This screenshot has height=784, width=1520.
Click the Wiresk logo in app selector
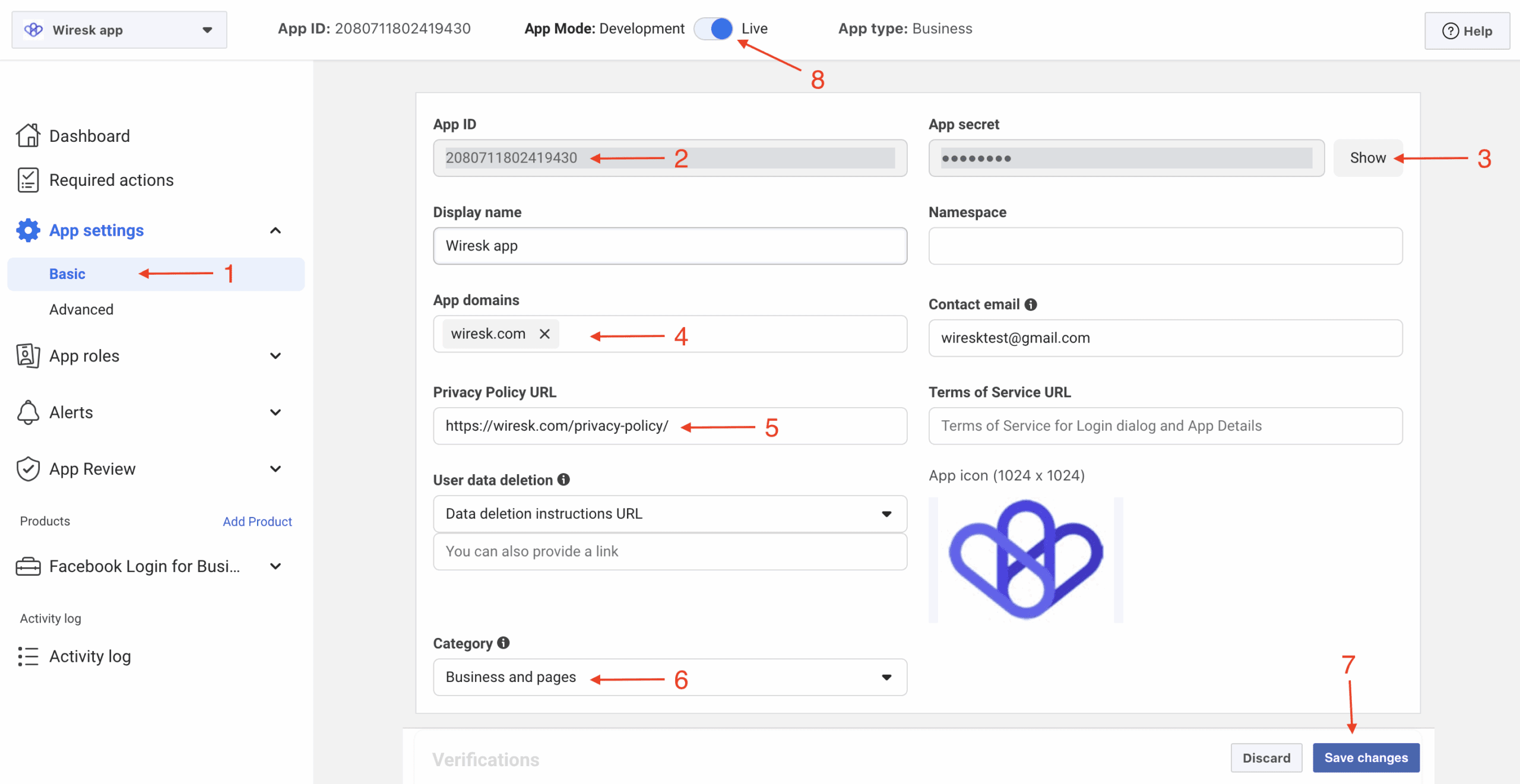point(34,30)
